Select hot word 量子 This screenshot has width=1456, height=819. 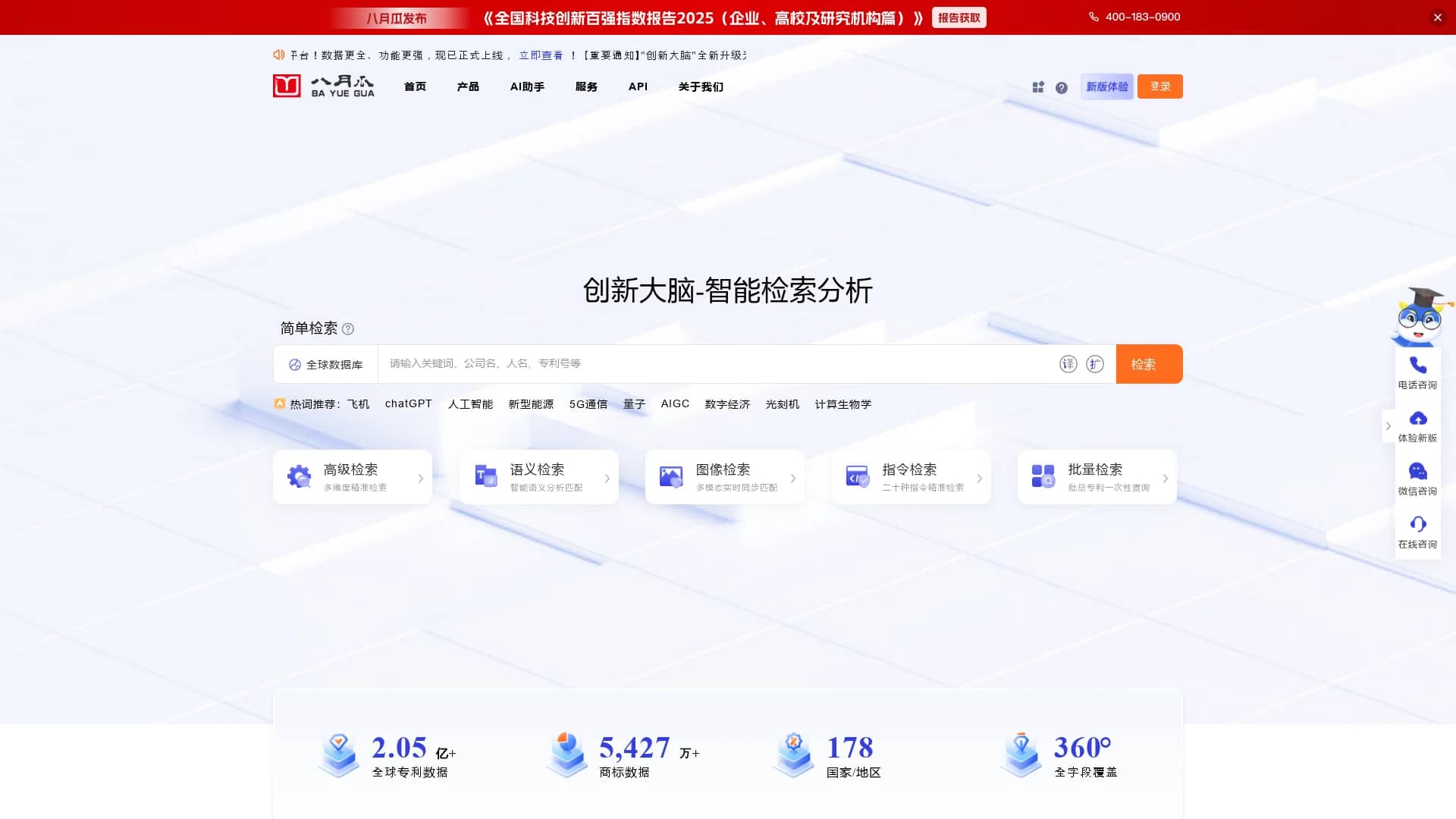click(x=634, y=404)
